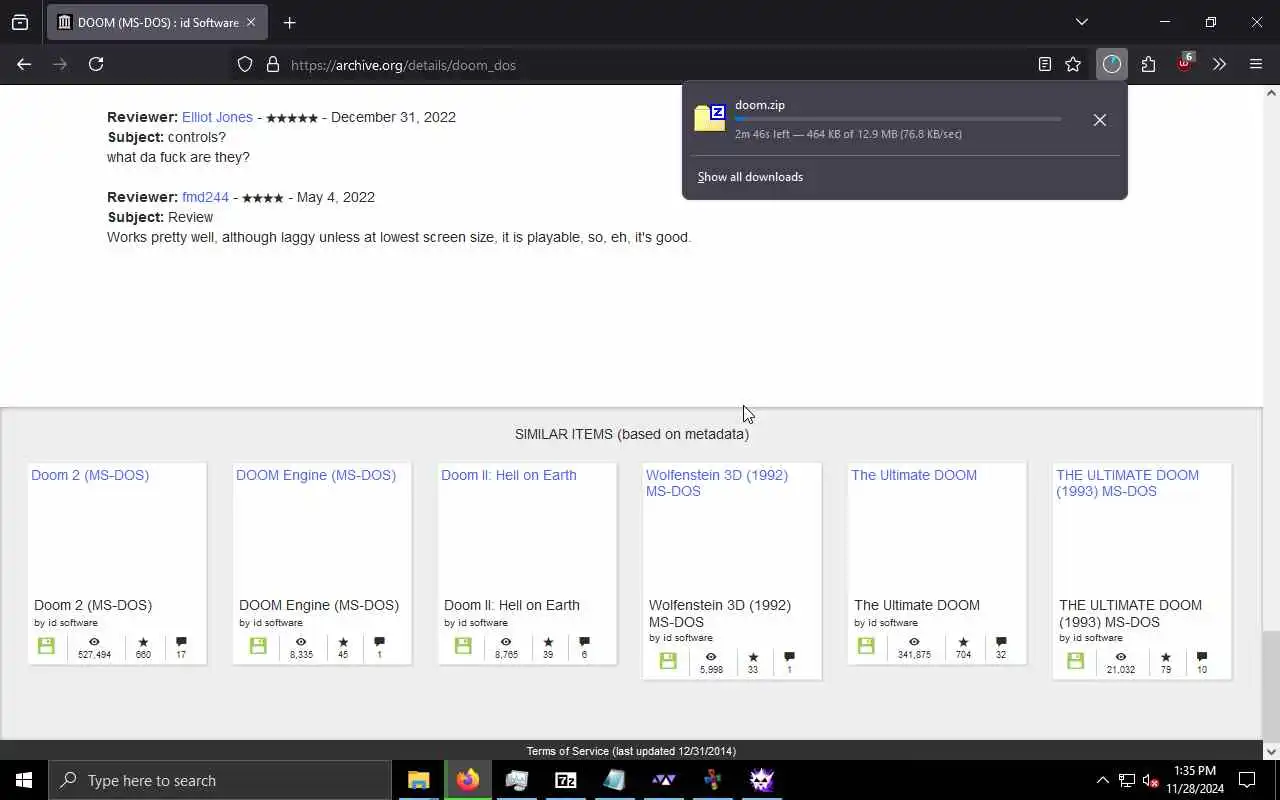Open the notifications center icon
The width and height of the screenshot is (1280, 800).
tap(1247, 780)
